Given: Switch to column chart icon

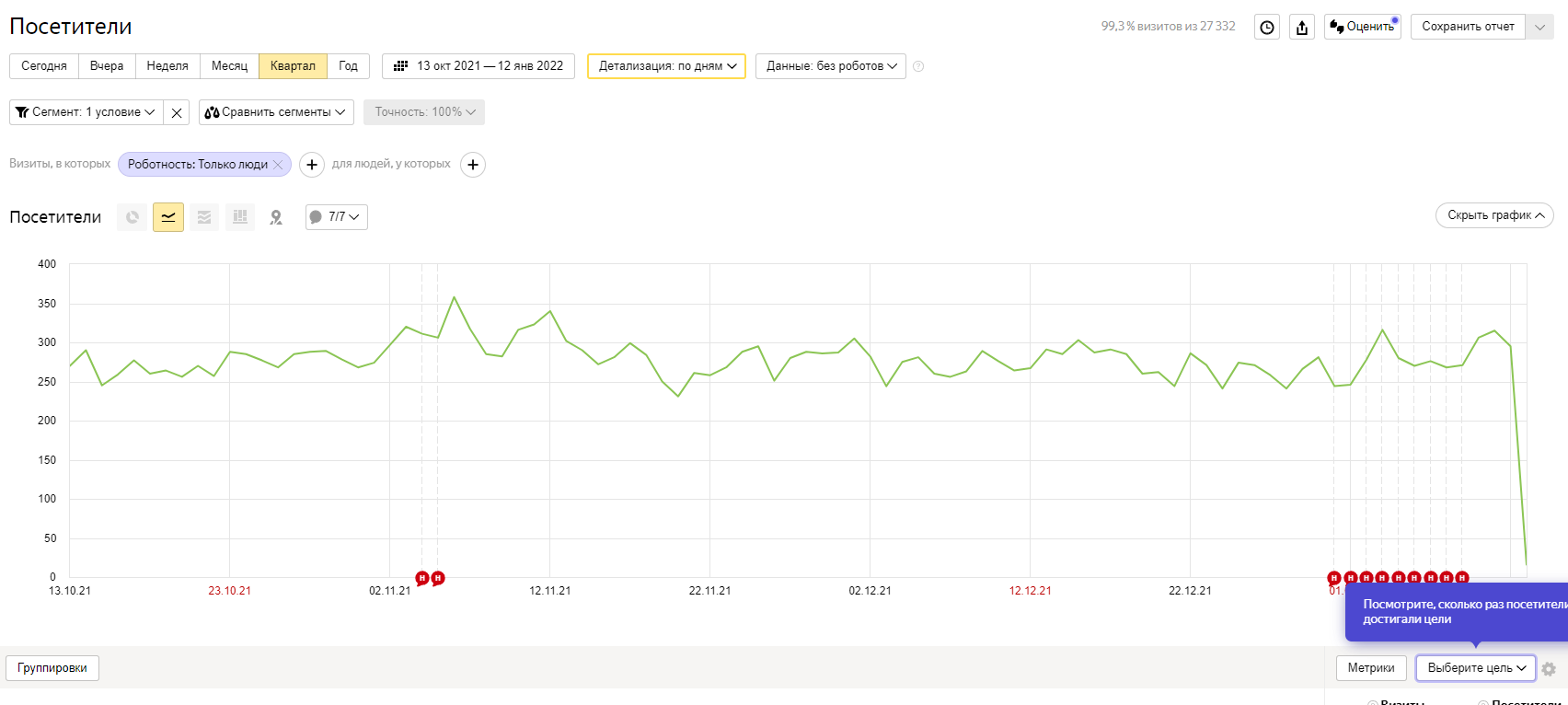Looking at the screenshot, I should [x=240, y=217].
